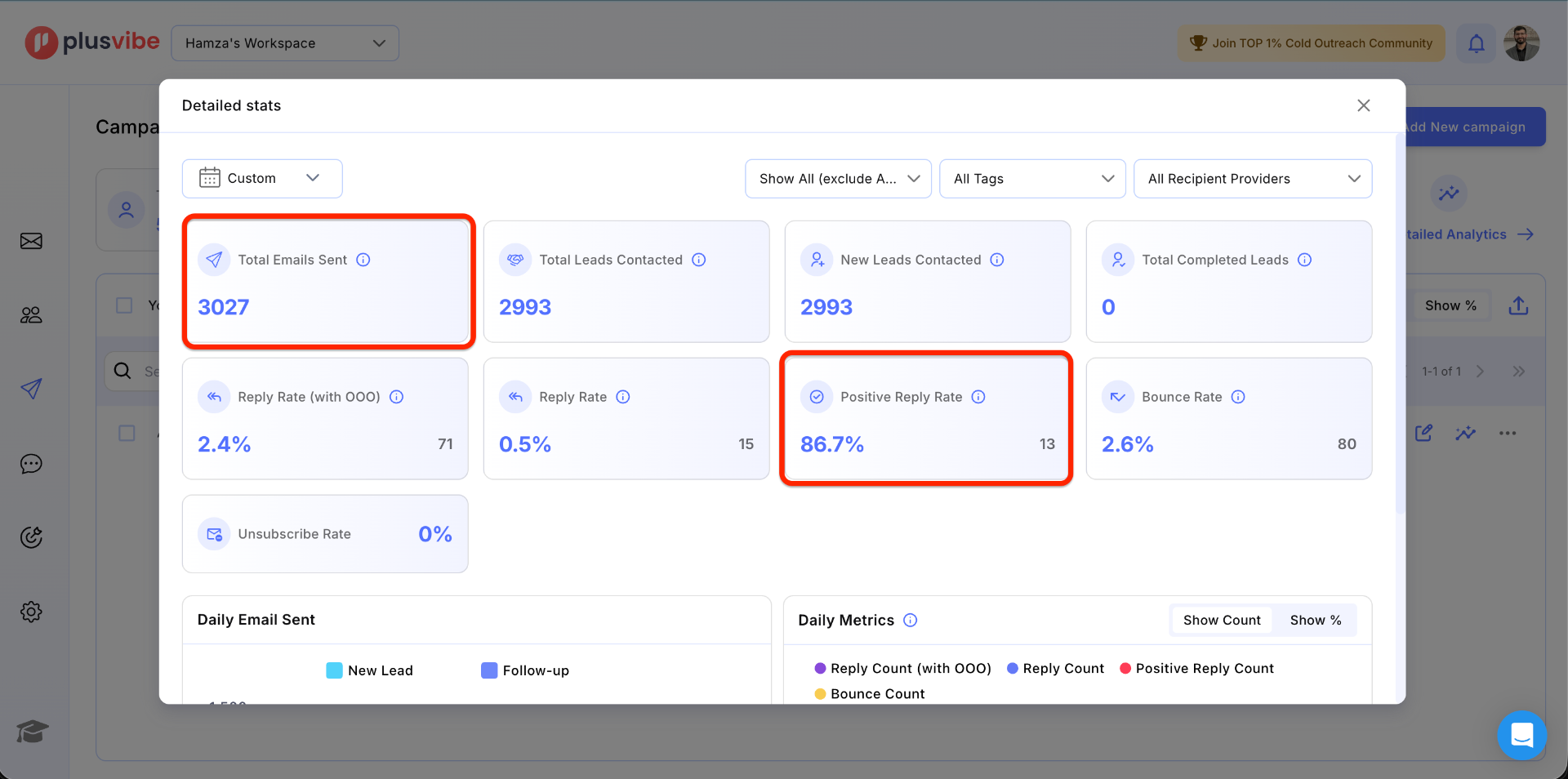Click the search magnifier icon
The image size is (1568, 779).
tap(122, 371)
